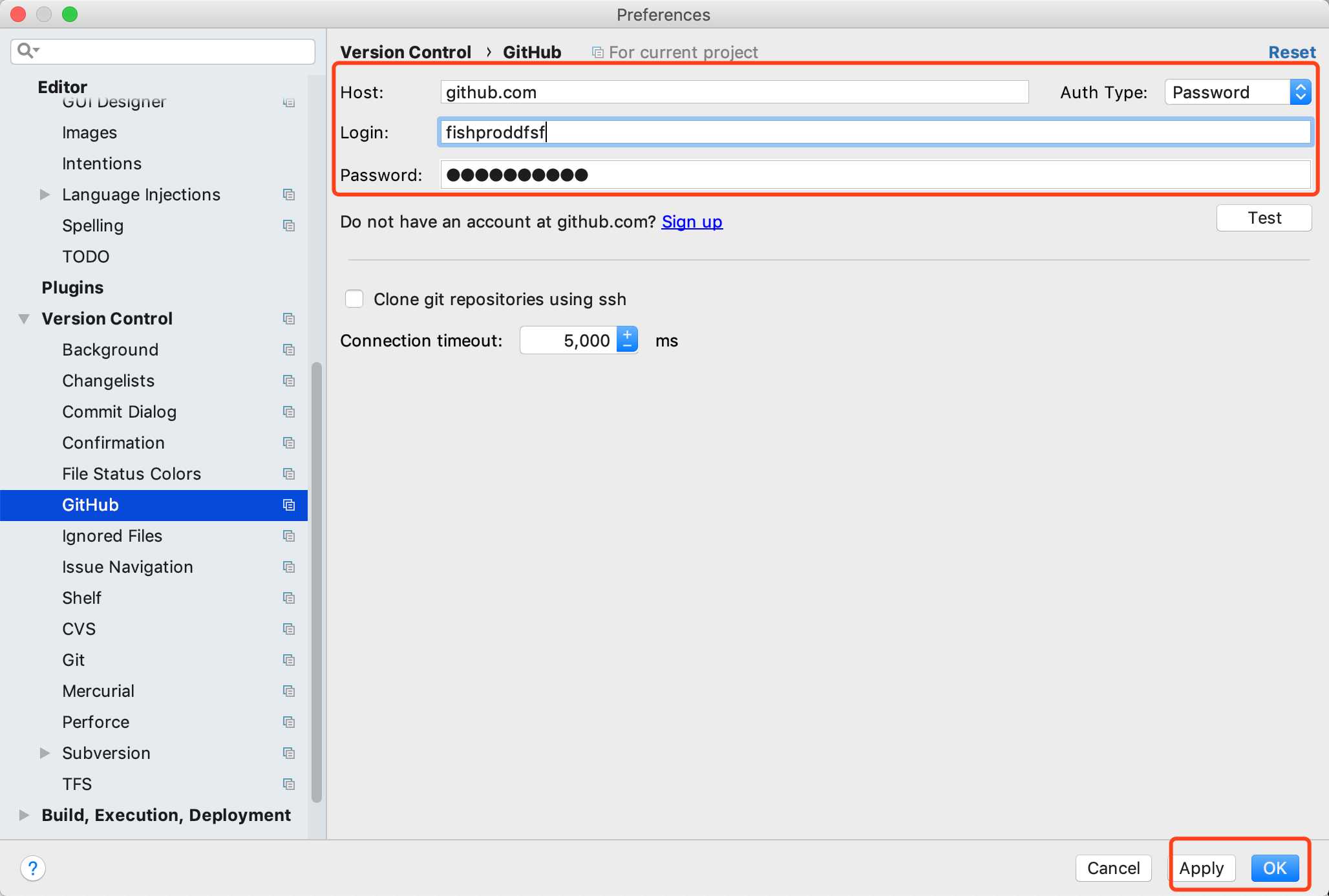Click the settings search field
1329x896 pixels.
coord(163,51)
